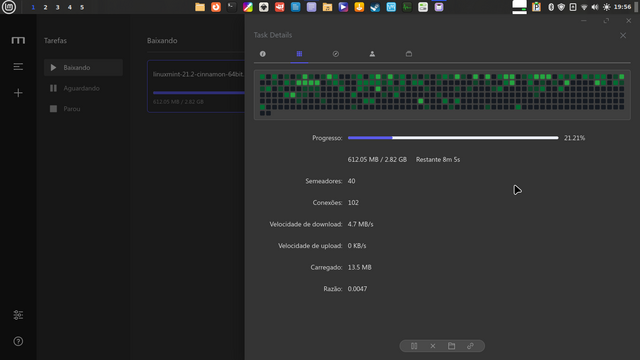
Task: Pause the task from bottom action bar
Action: click(x=414, y=346)
